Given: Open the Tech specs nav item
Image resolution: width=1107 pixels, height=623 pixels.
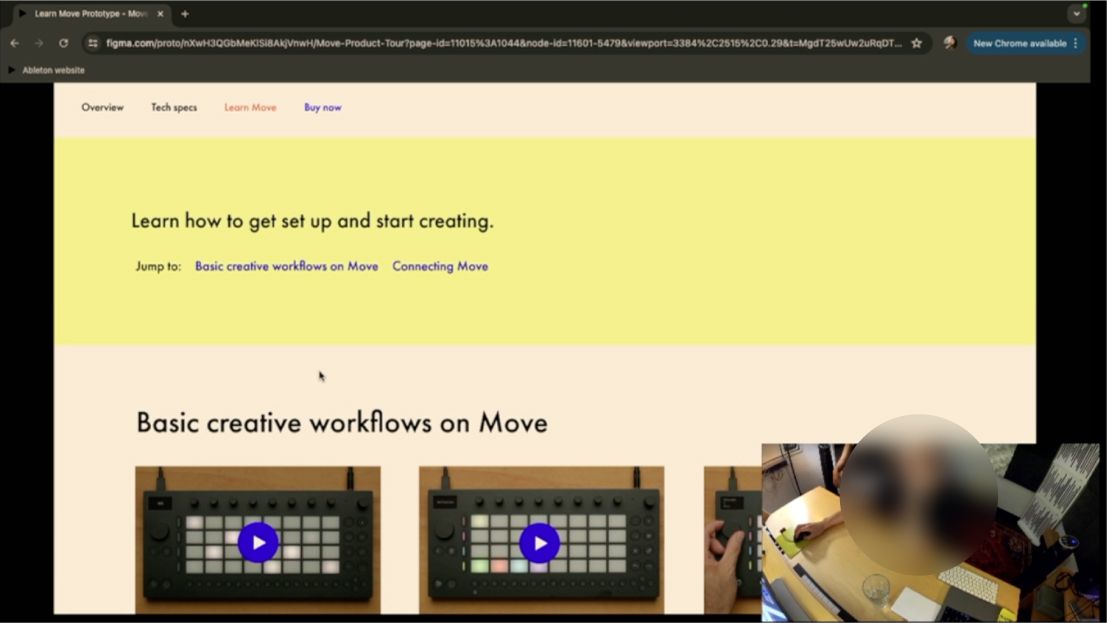Looking at the screenshot, I should [x=174, y=107].
